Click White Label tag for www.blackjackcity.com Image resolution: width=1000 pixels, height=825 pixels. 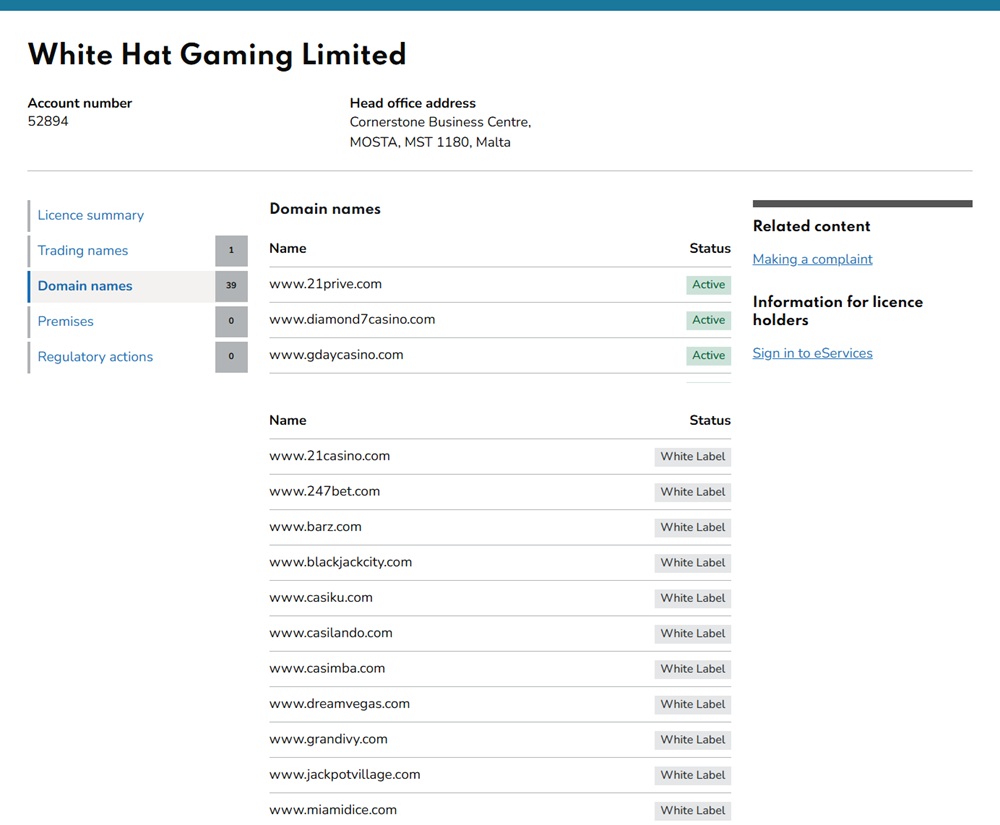693,563
